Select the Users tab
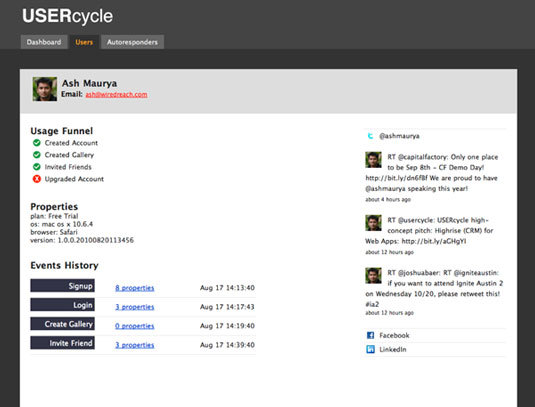The width and height of the screenshot is (535, 407). (x=84, y=42)
